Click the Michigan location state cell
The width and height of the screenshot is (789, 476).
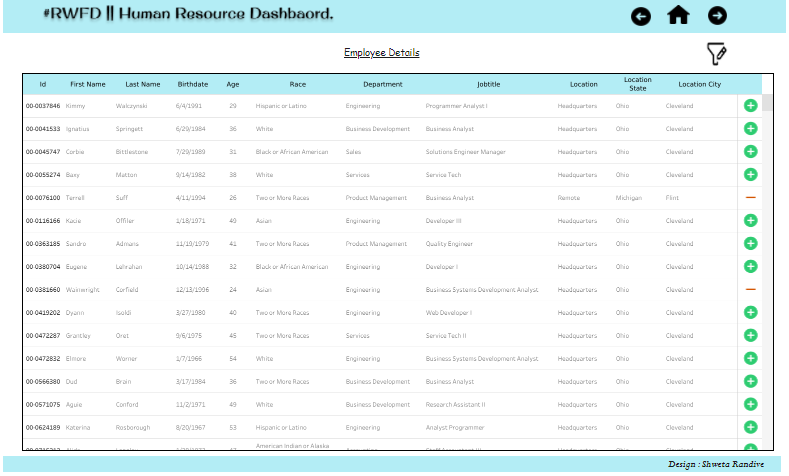click(628, 198)
